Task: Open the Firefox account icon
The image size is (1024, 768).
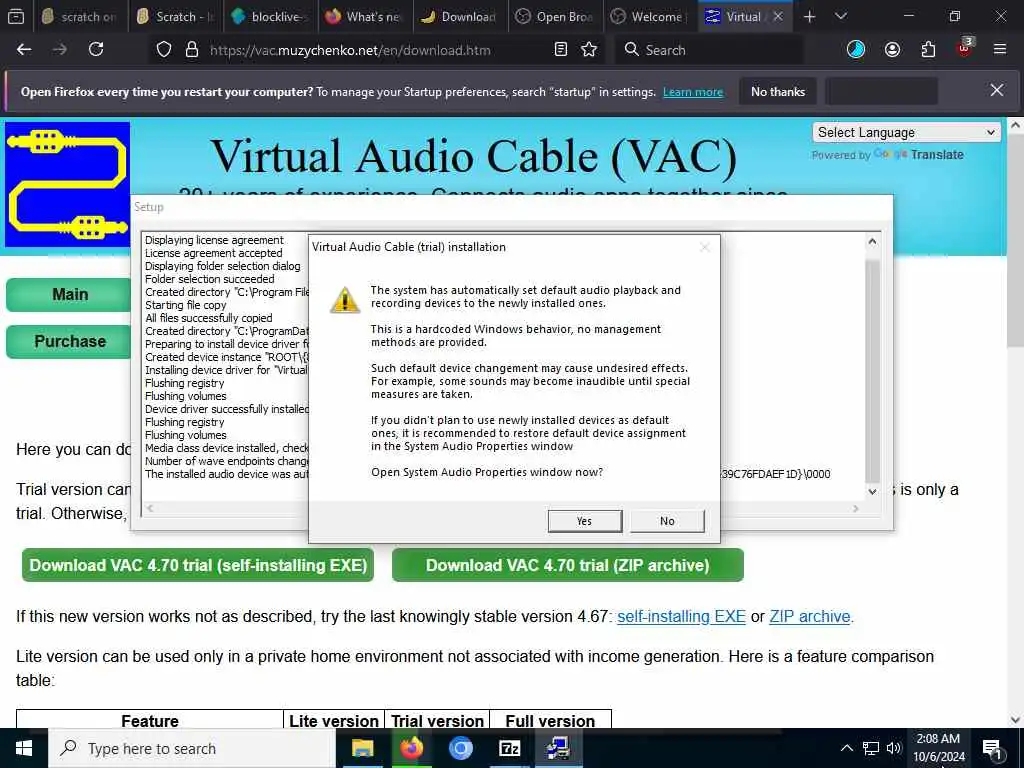Action: coord(892,50)
